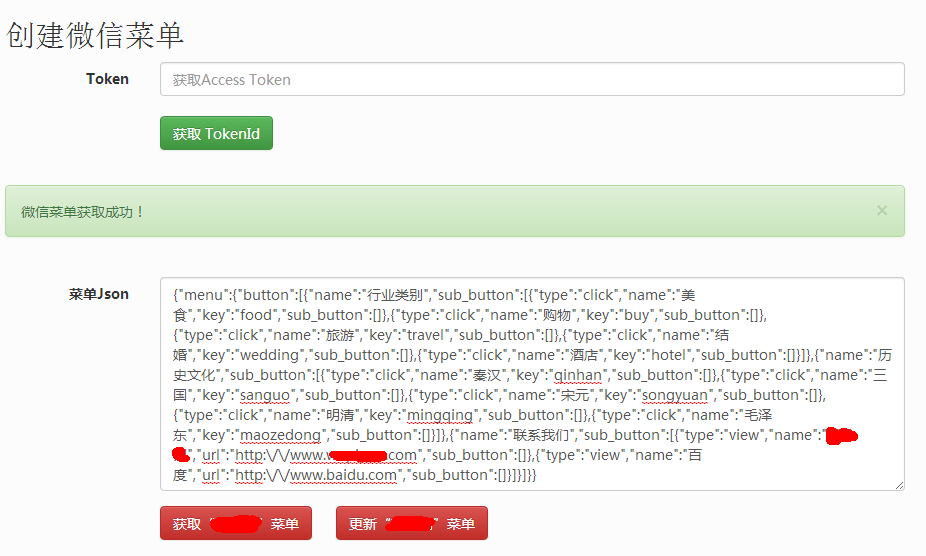The height and width of the screenshot is (556, 926).
Task: Click the green 获取 TokenId button
Action: pos(216,134)
